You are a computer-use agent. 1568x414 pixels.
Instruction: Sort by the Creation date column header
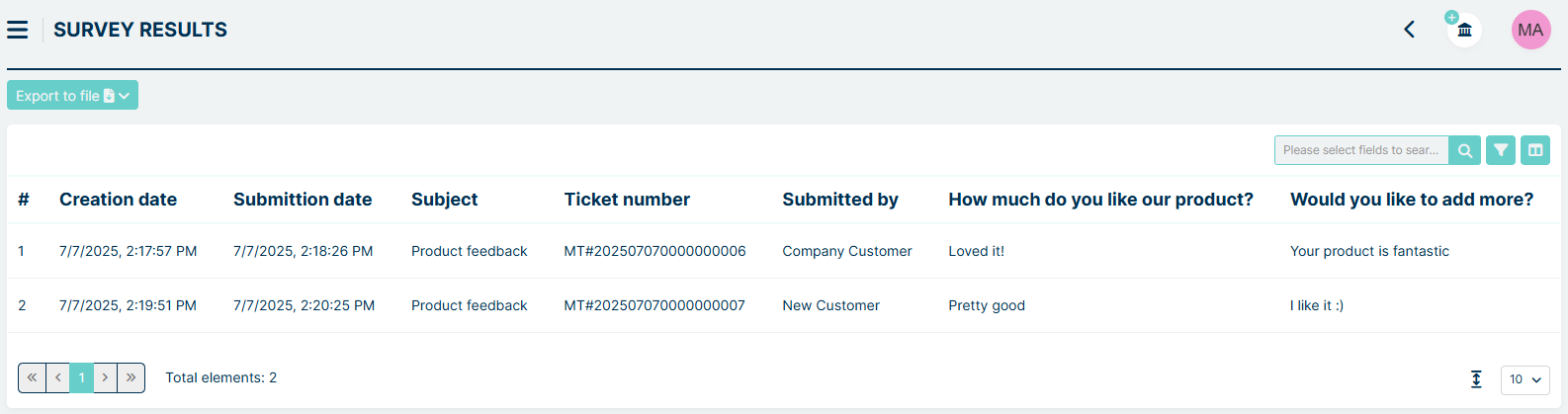pos(118,200)
